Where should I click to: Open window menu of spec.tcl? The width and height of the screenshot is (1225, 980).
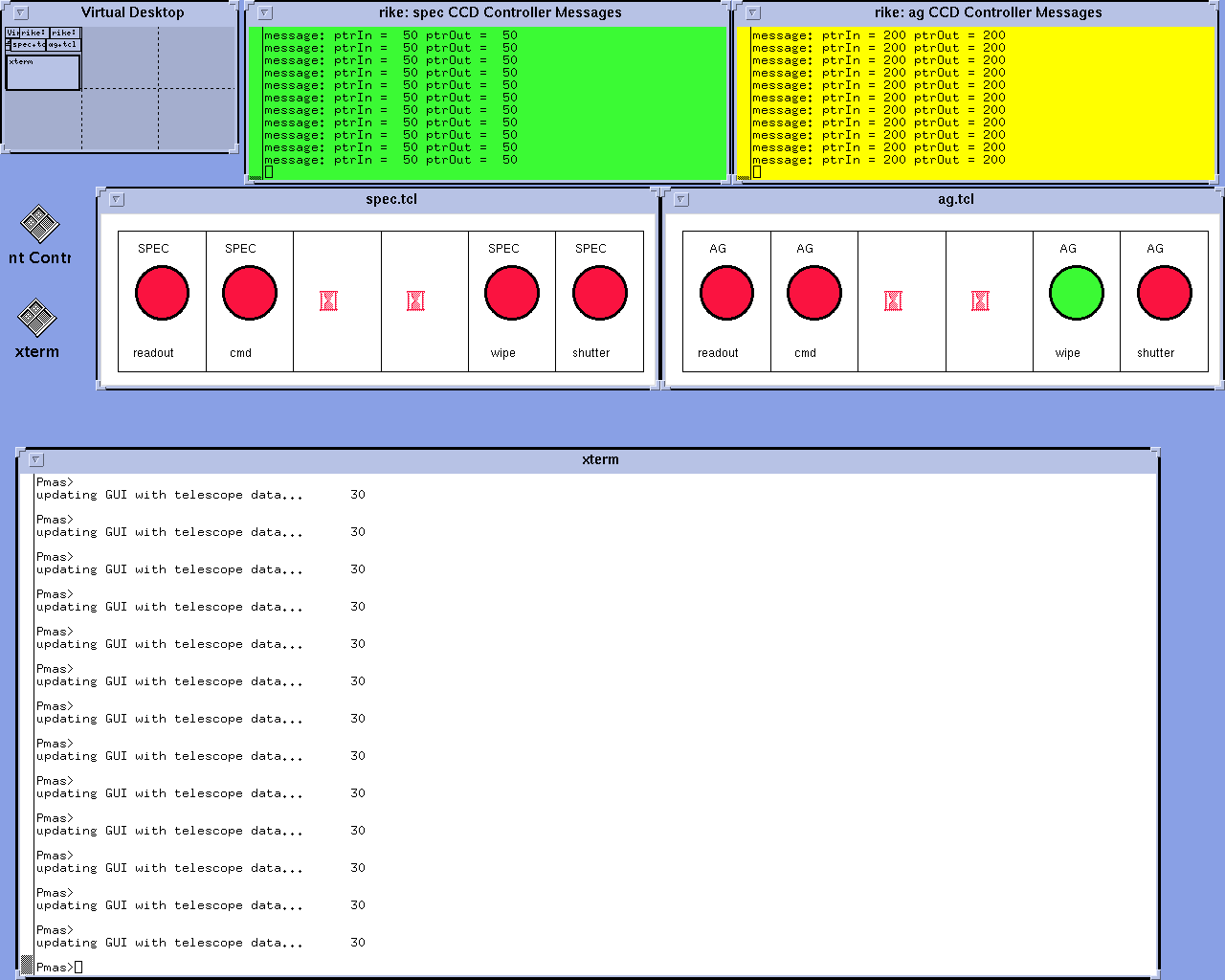click(117, 200)
